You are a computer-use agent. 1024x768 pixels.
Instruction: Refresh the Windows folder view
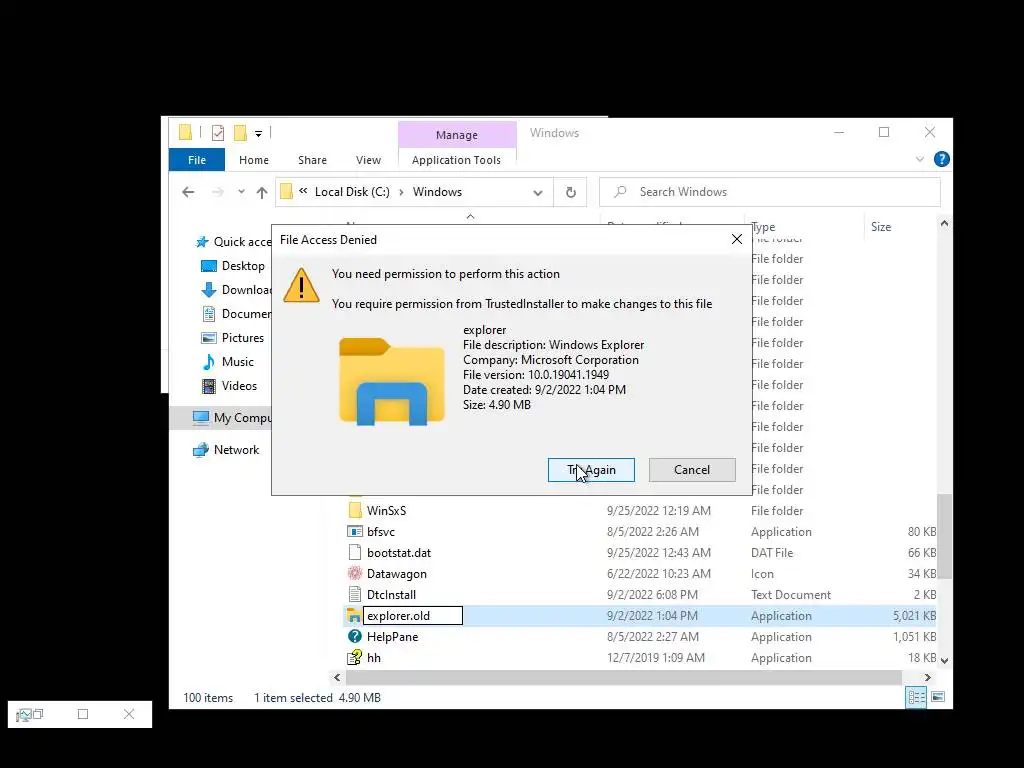[x=570, y=192]
